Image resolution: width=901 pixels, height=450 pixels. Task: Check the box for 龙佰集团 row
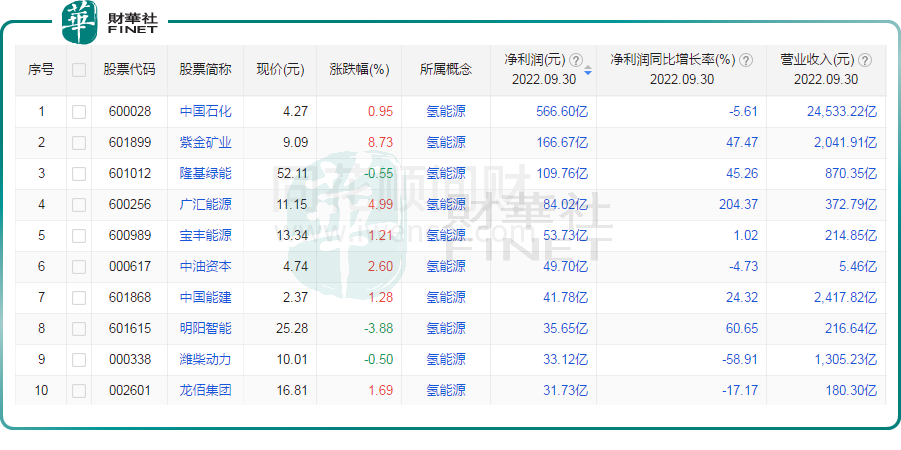79,391
